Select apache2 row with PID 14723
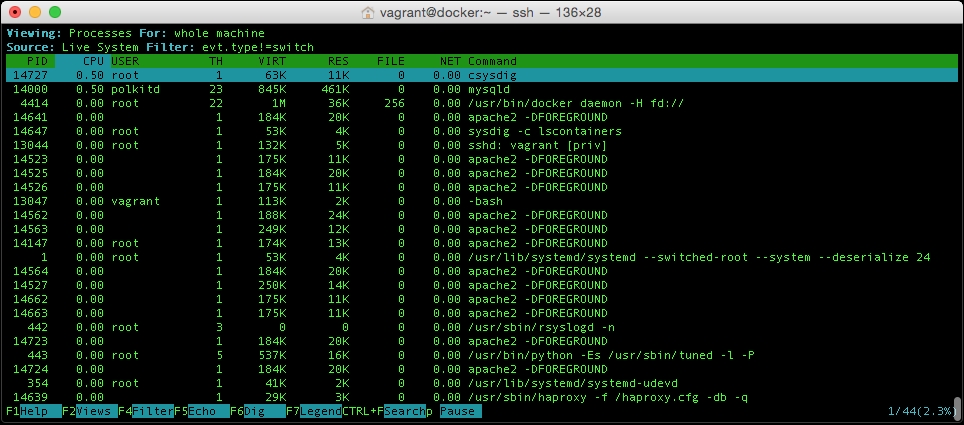 (482, 341)
